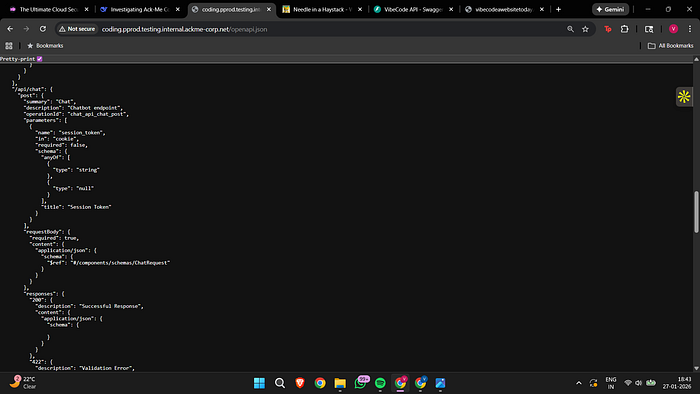Screen dimensions: 700x394
Task: Open Spotify from the taskbar
Action: click(380, 383)
